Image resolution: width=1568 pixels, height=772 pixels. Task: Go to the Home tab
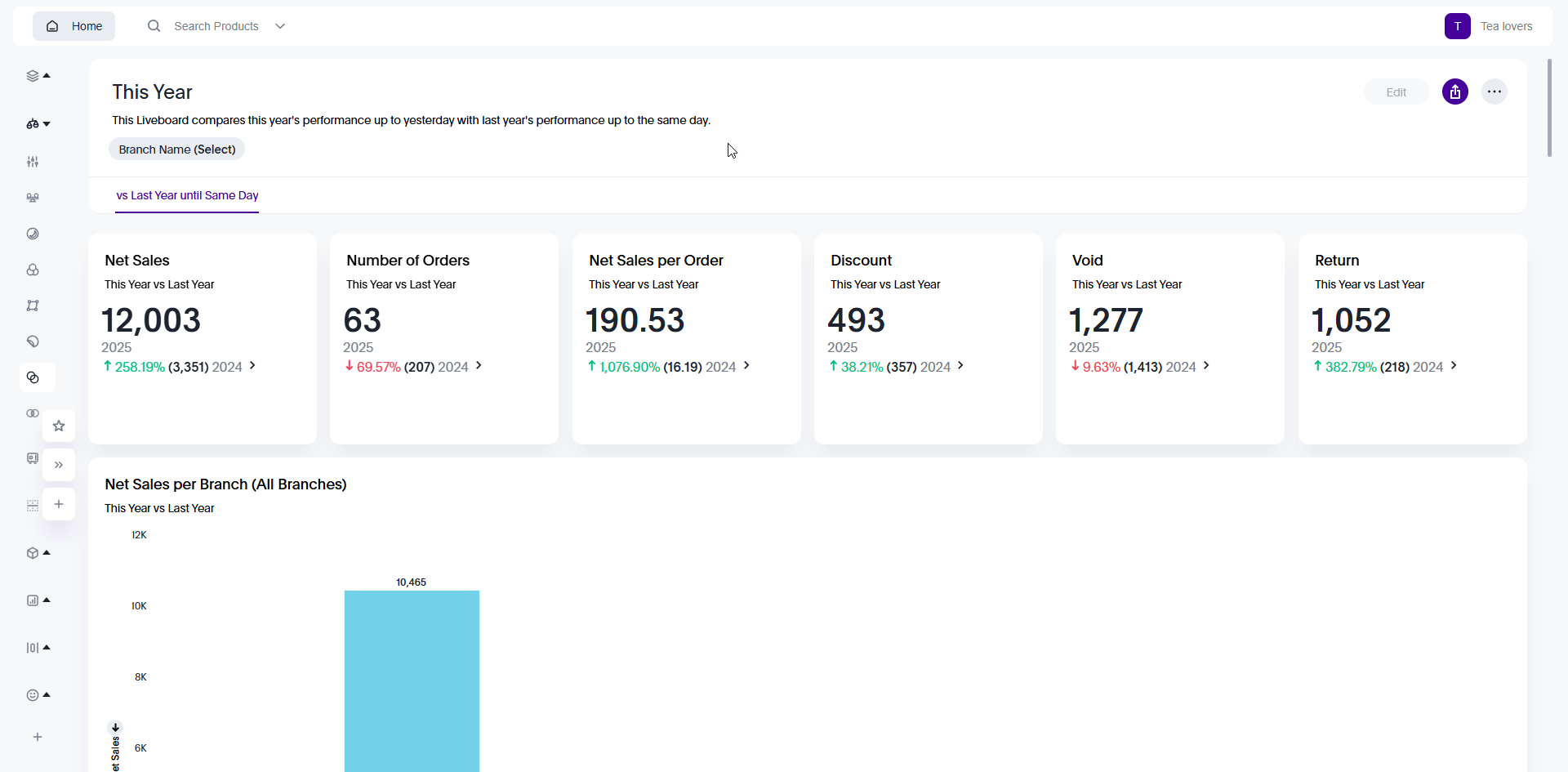[x=74, y=26]
